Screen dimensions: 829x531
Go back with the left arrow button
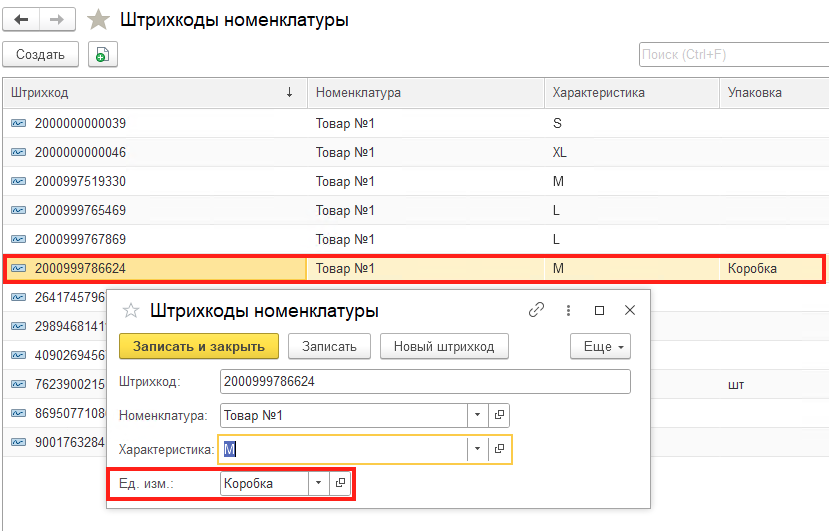coord(21,20)
